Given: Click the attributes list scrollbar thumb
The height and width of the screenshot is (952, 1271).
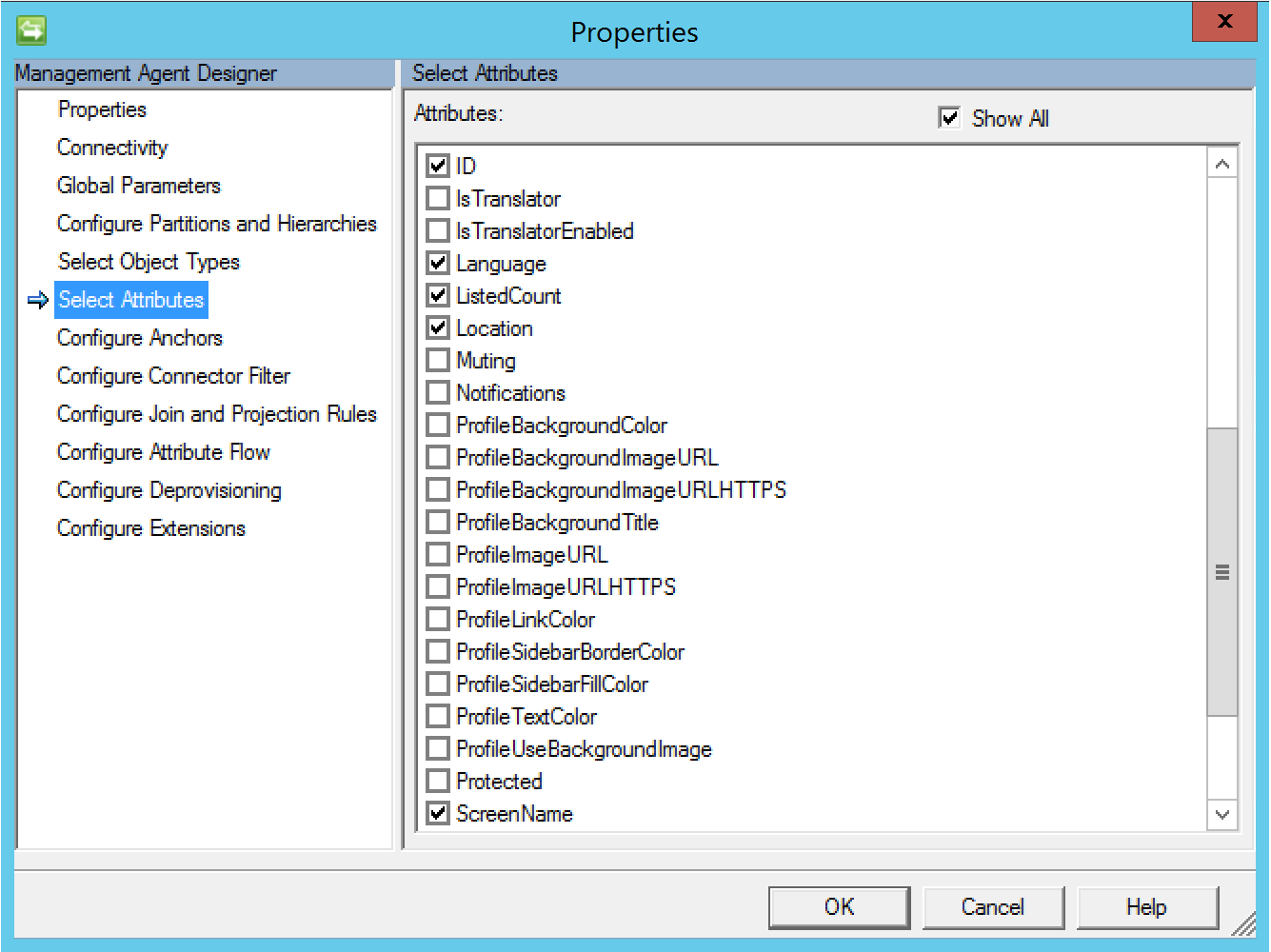Looking at the screenshot, I should (1222, 571).
